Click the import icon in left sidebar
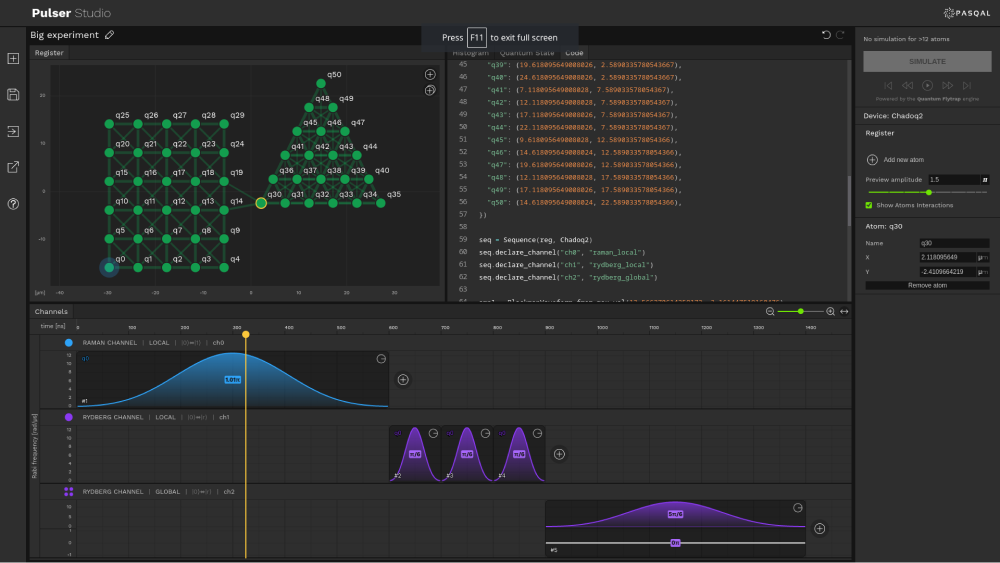The height and width of the screenshot is (563, 1000). coord(13,131)
